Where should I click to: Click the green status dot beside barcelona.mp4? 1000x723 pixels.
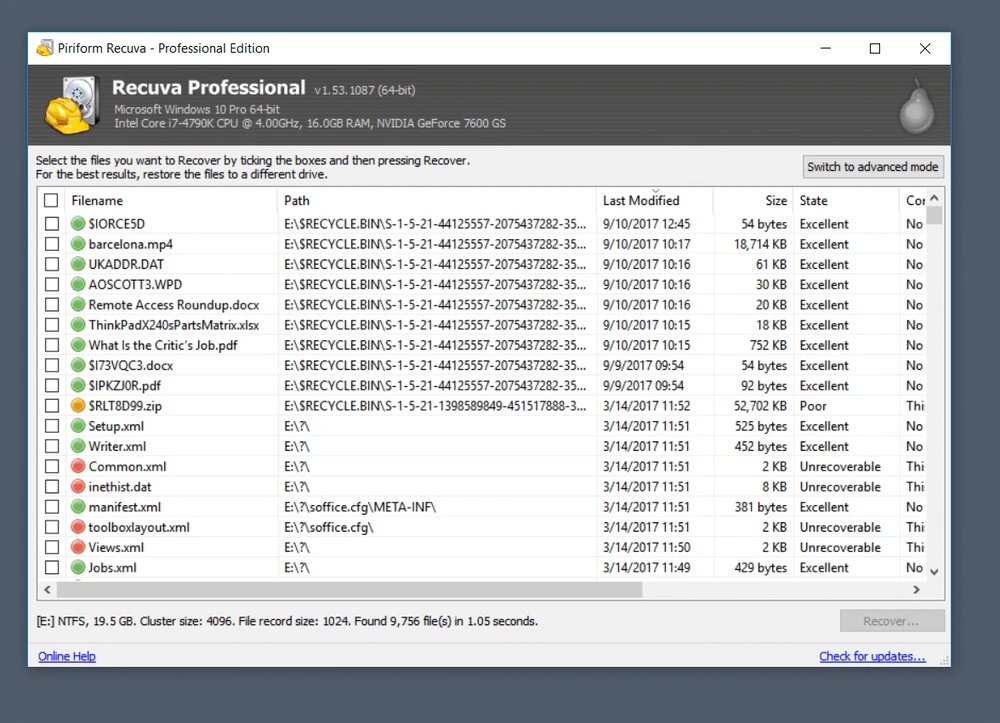[x=78, y=244]
